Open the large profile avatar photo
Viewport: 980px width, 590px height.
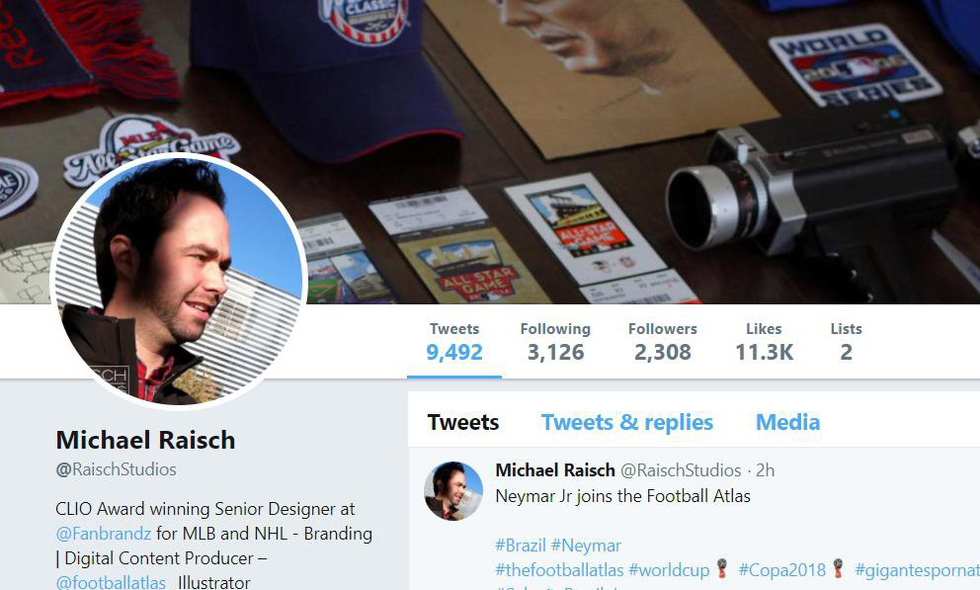click(x=179, y=281)
